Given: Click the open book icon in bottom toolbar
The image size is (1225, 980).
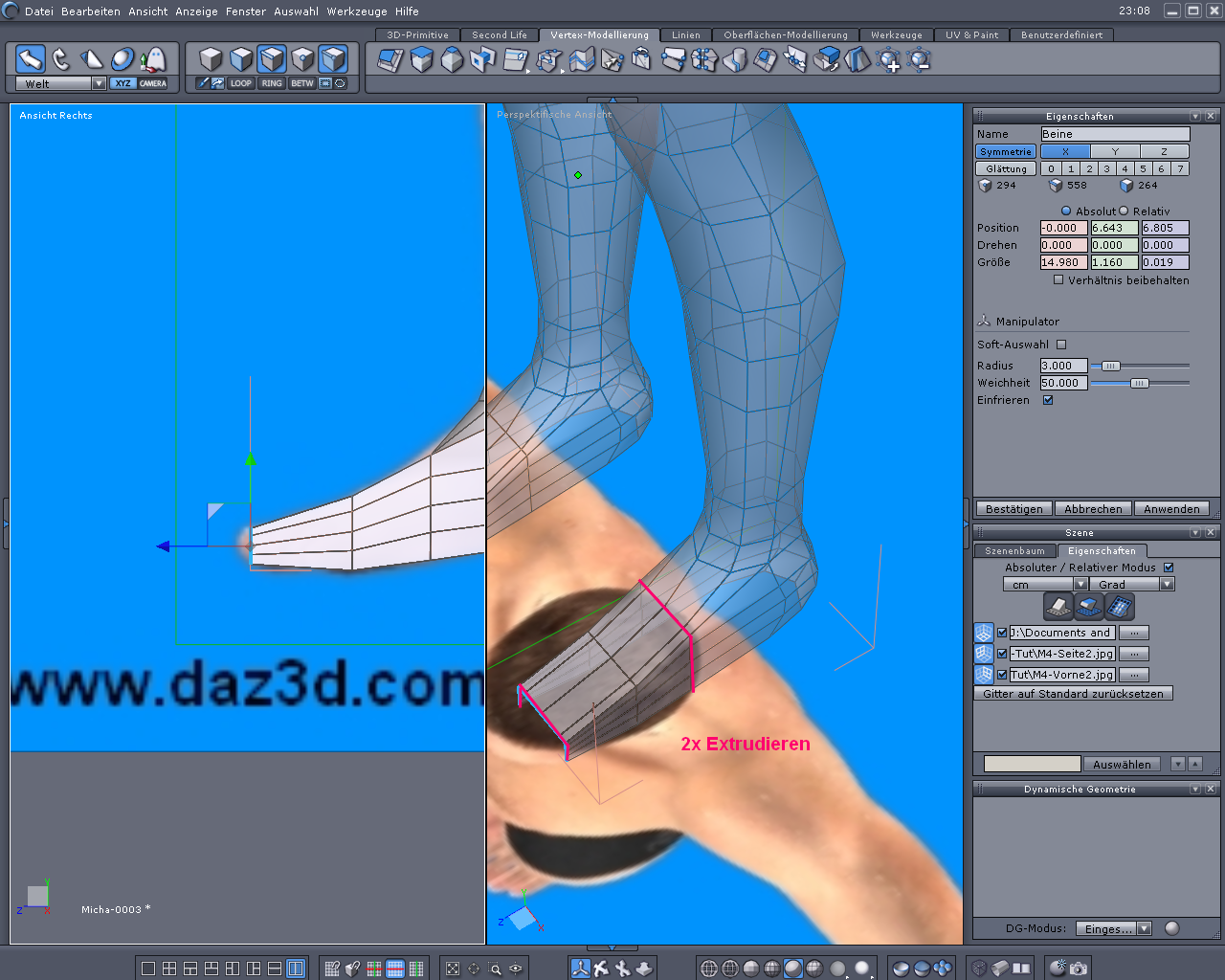Looking at the screenshot, I should (1021, 969).
